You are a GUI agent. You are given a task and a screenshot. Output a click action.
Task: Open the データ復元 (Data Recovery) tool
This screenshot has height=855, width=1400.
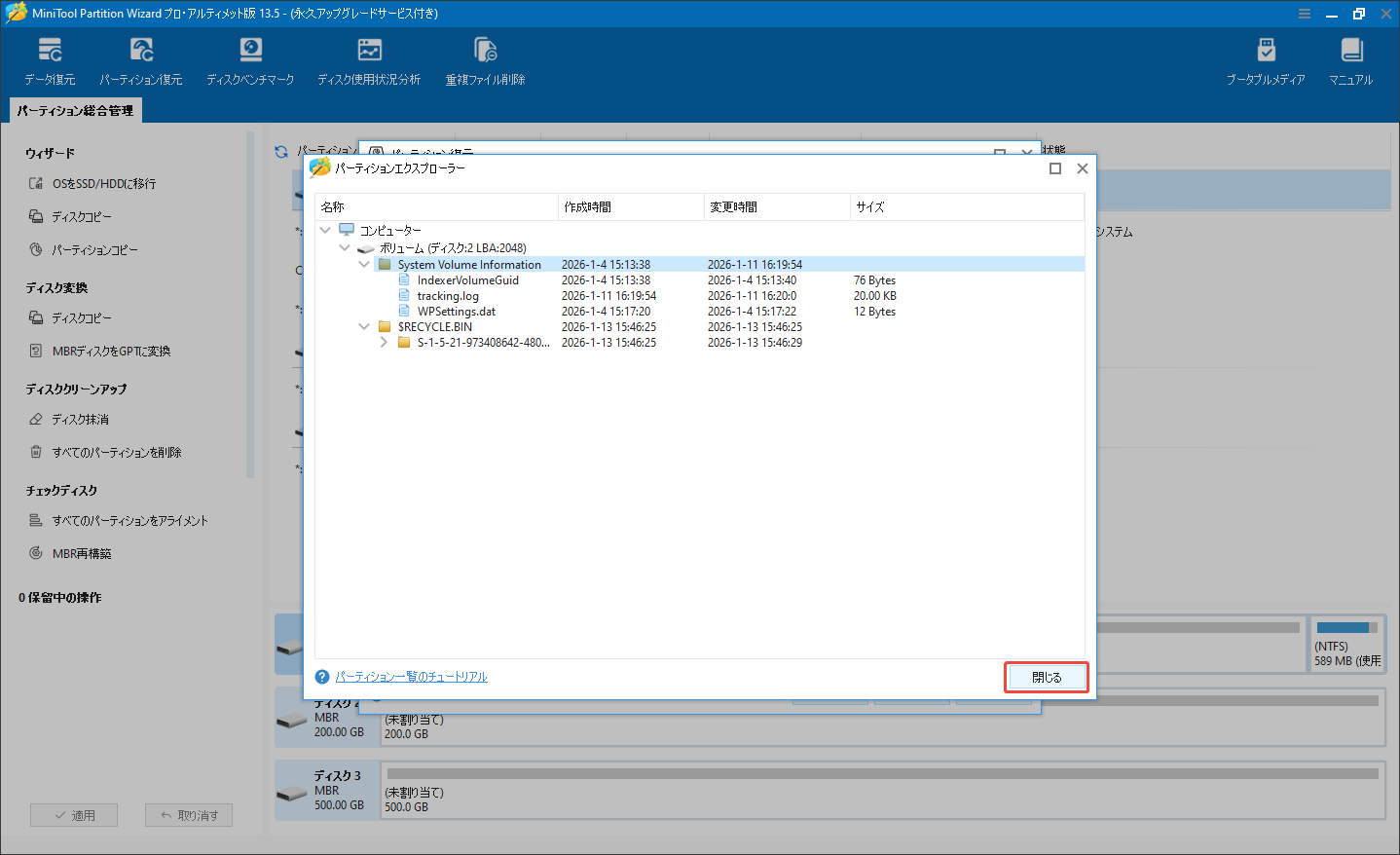pos(50,59)
